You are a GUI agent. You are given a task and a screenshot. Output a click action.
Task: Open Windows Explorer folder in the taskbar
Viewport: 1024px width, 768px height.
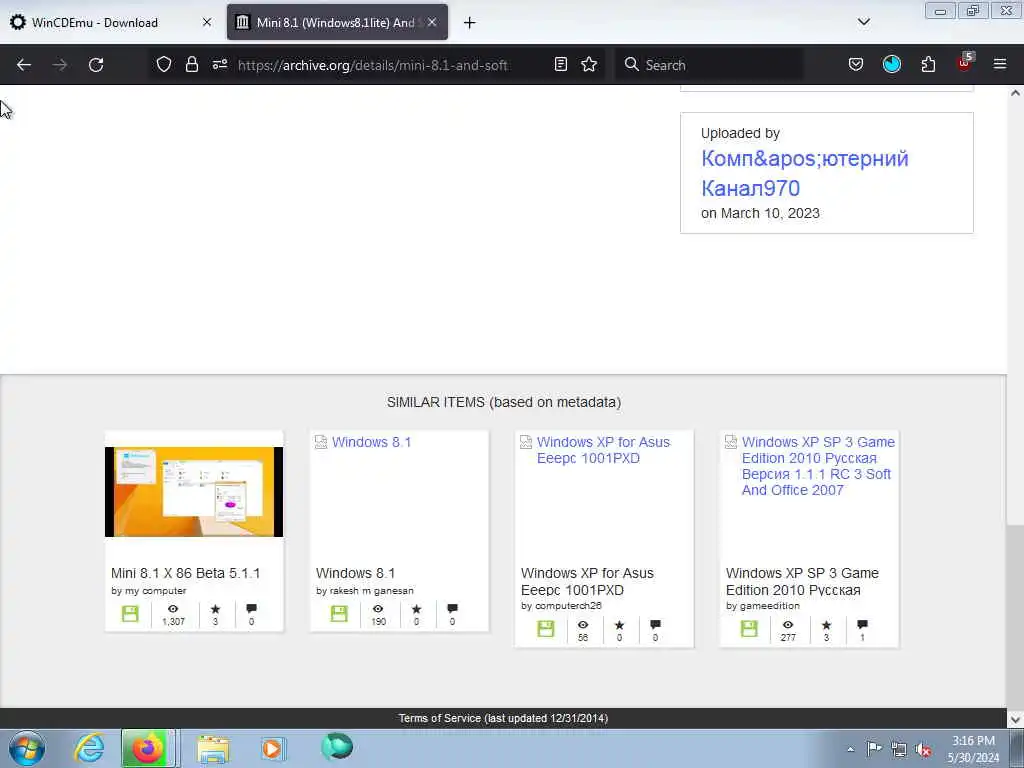pyautogui.click(x=213, y=749)
